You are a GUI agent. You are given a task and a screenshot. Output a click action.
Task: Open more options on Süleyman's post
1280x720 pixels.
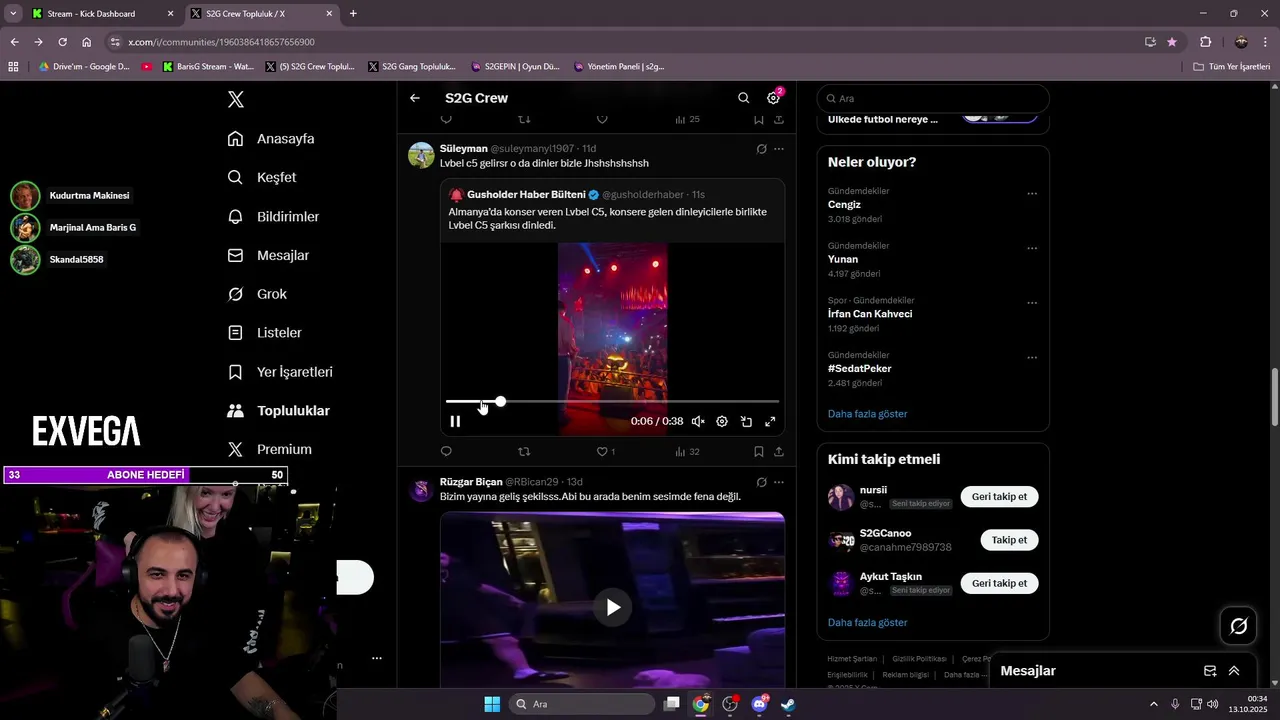(x=779, y=149)
